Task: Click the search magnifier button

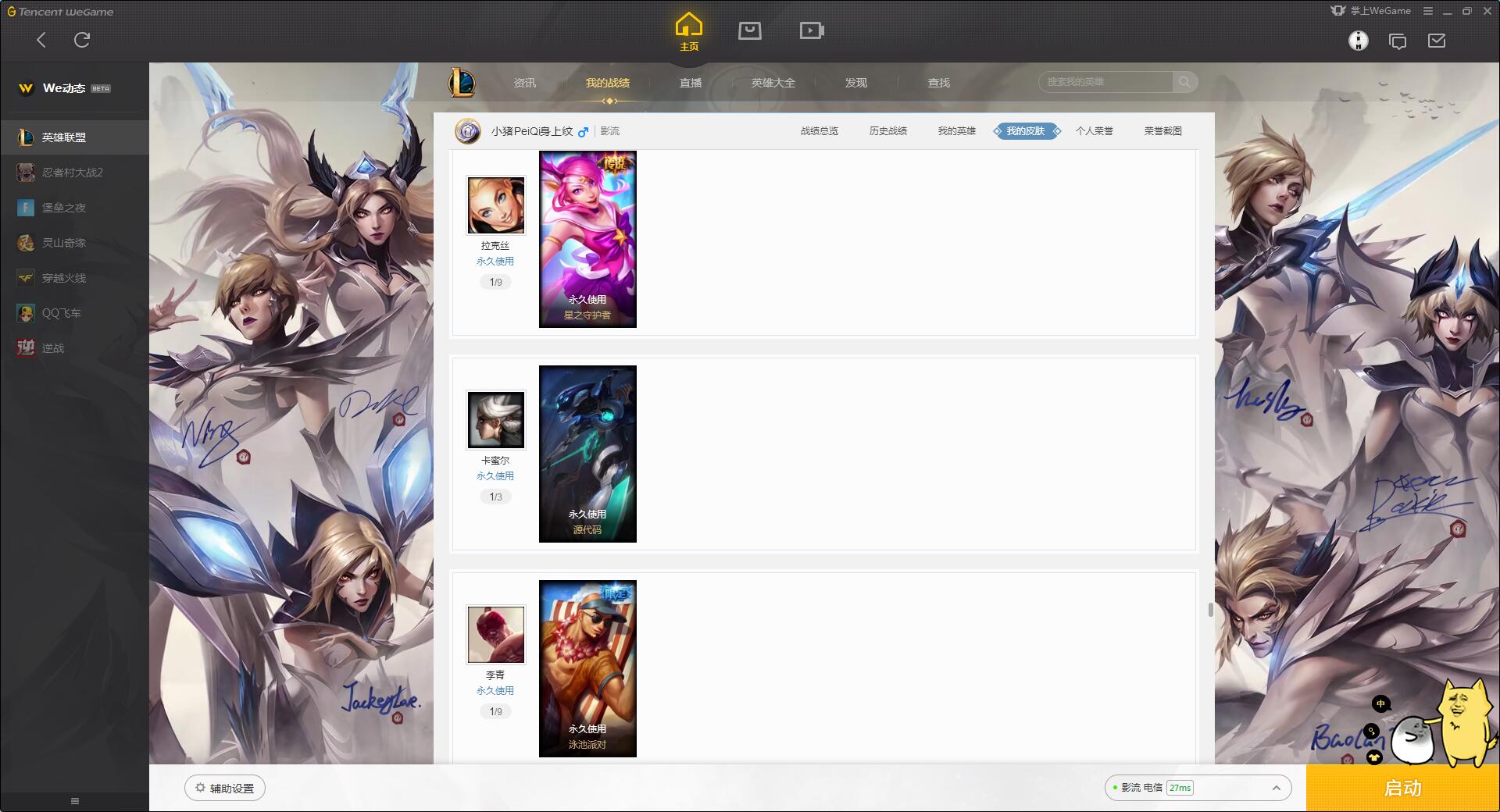Action: [x=1184, y=82]
